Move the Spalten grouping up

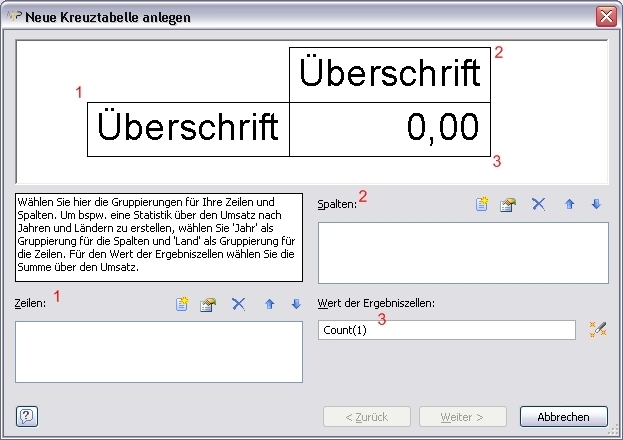(x=569, y=204)
